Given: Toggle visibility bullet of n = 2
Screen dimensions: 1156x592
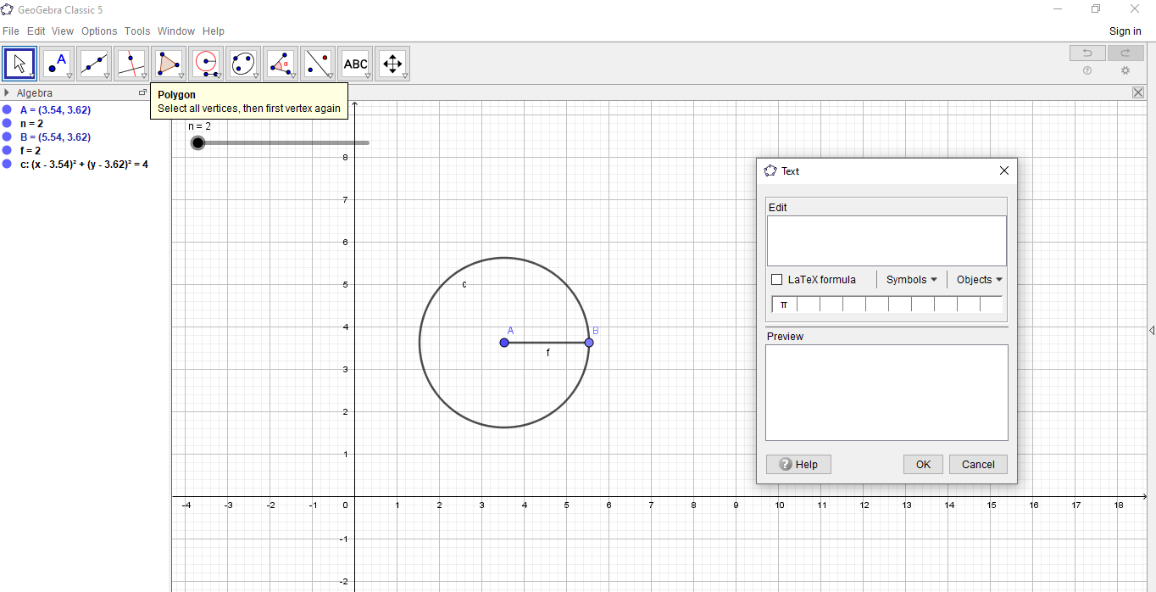Looking at the screenshot, I should pyautogui.click(x=7, y=123).
